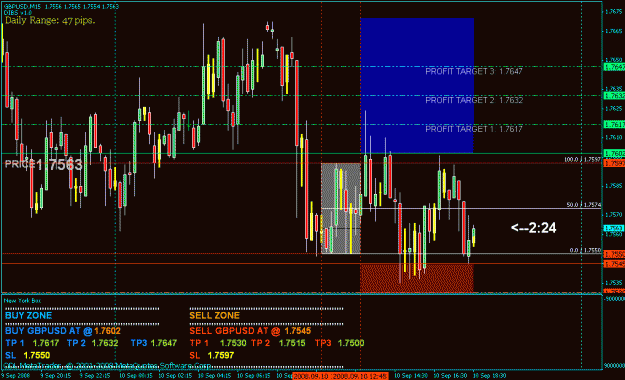Click the Fibonacci '100.0 1.7597' level label
The height and width of the screenshot is (380, 625).
pyautogui.click(x=582, y=159)
